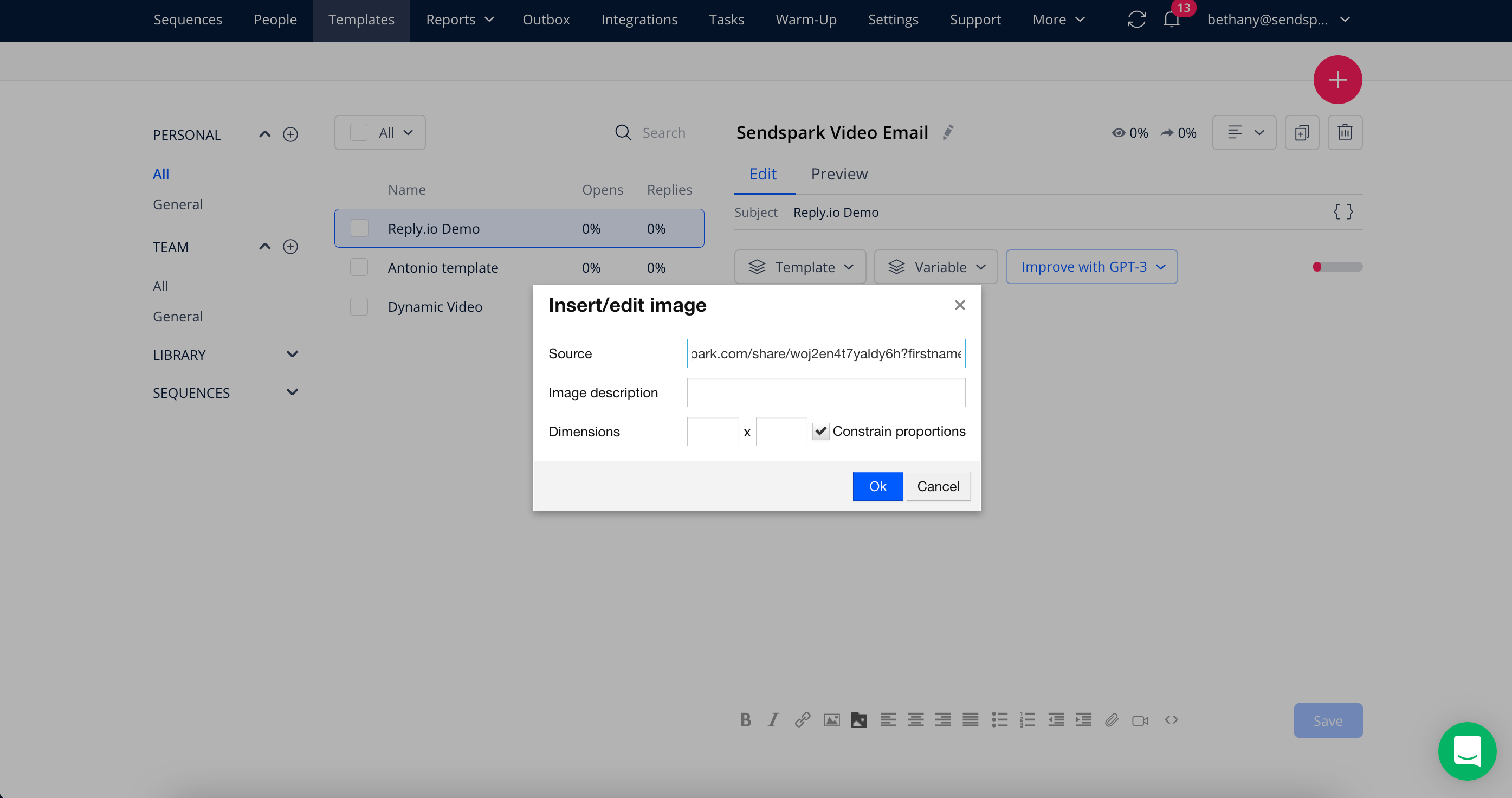Insert a numbered list
Image resolution: width=1512 pixels, height=798 pixels.
tap(1027, 720)
